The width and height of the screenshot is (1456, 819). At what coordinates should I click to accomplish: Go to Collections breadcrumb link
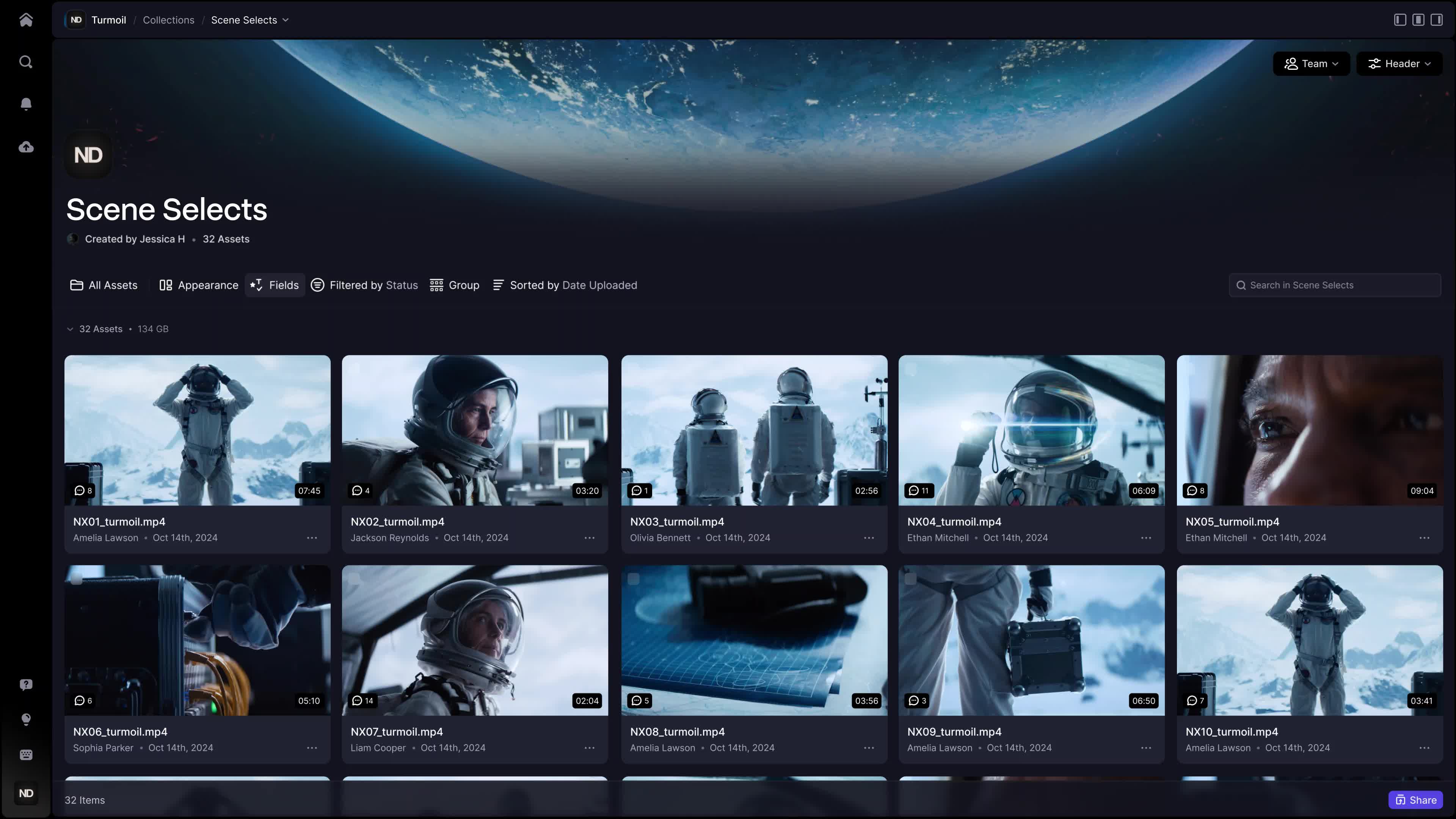pos(168,20)
